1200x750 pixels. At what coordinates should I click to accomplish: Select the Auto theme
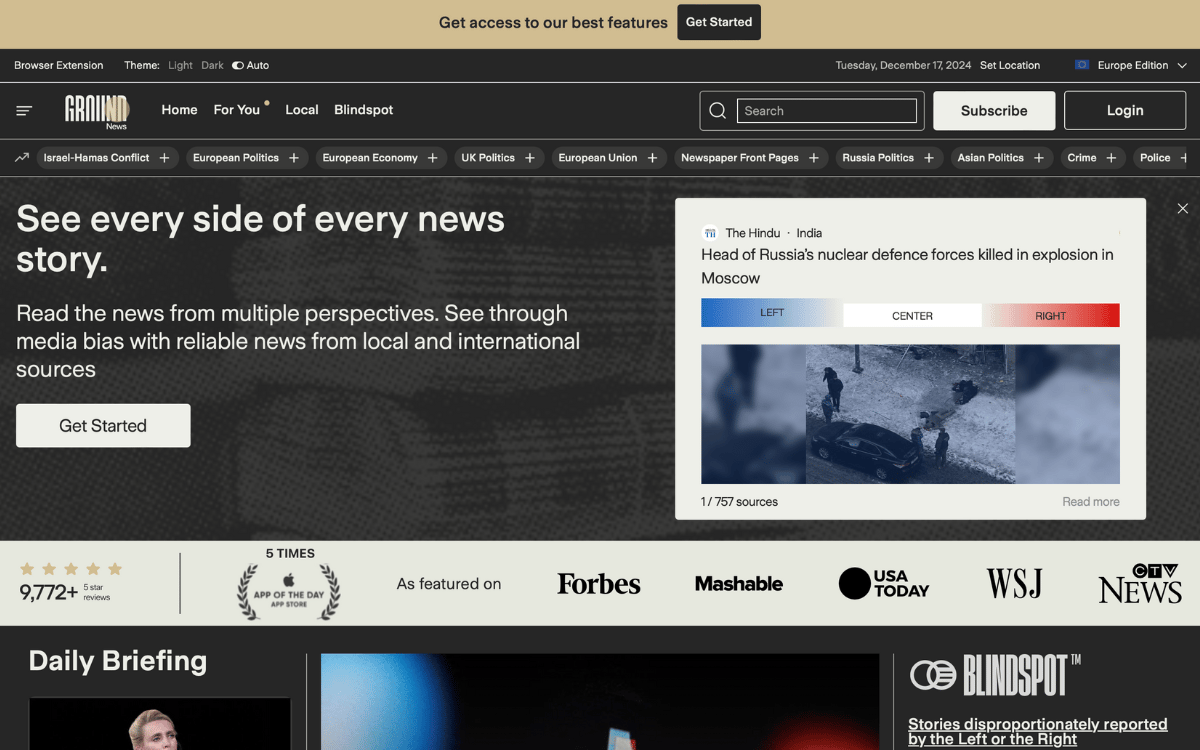point(250,65)
